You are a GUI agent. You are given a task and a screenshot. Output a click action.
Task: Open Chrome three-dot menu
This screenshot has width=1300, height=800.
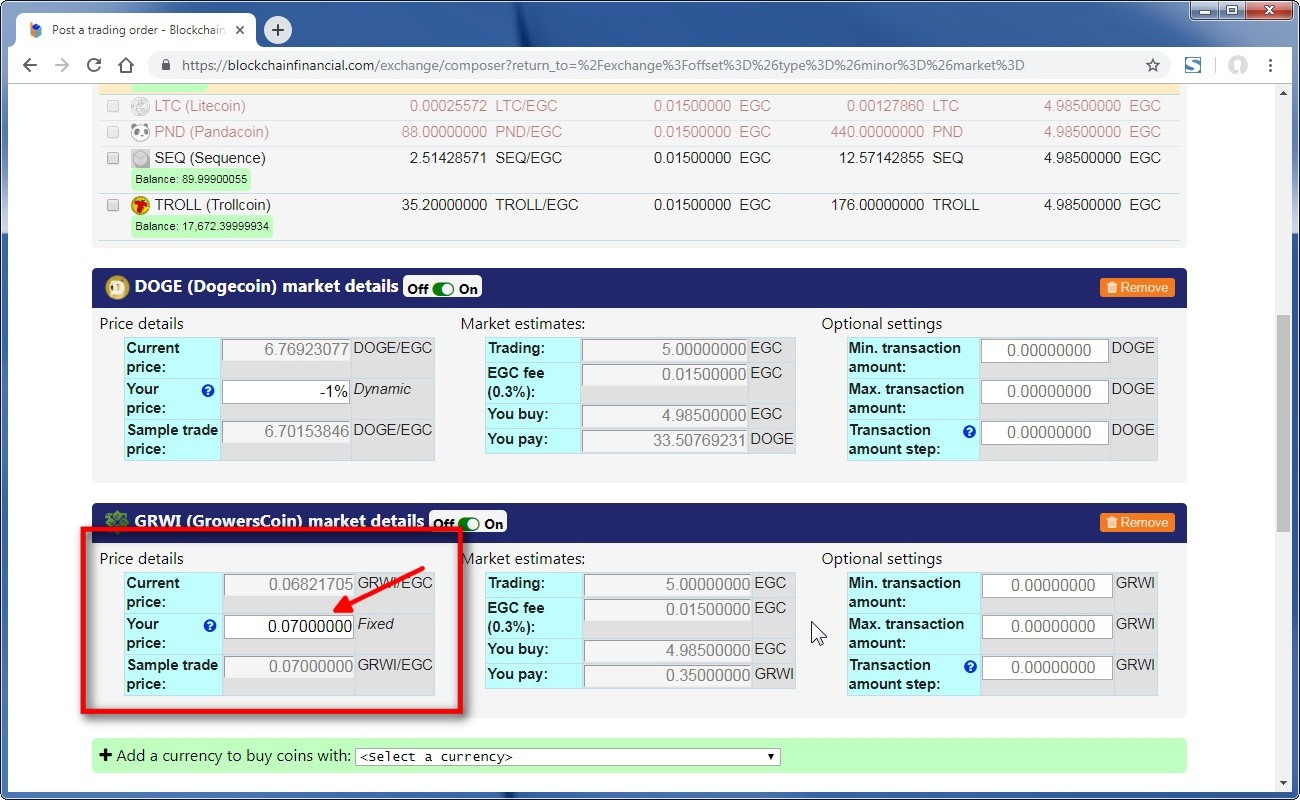[1270, 65]
